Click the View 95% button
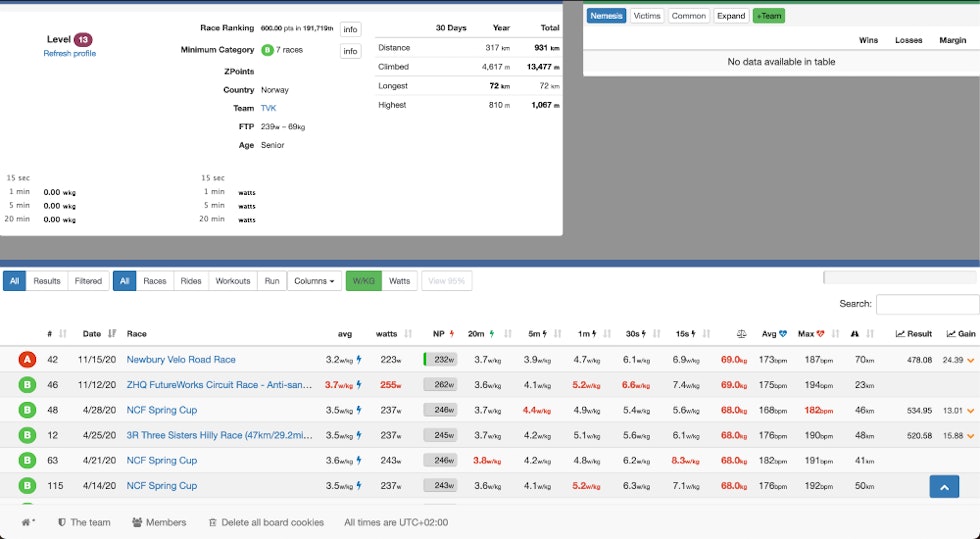Viewport: 980px width, 539px height. click(x=446, y=281)
